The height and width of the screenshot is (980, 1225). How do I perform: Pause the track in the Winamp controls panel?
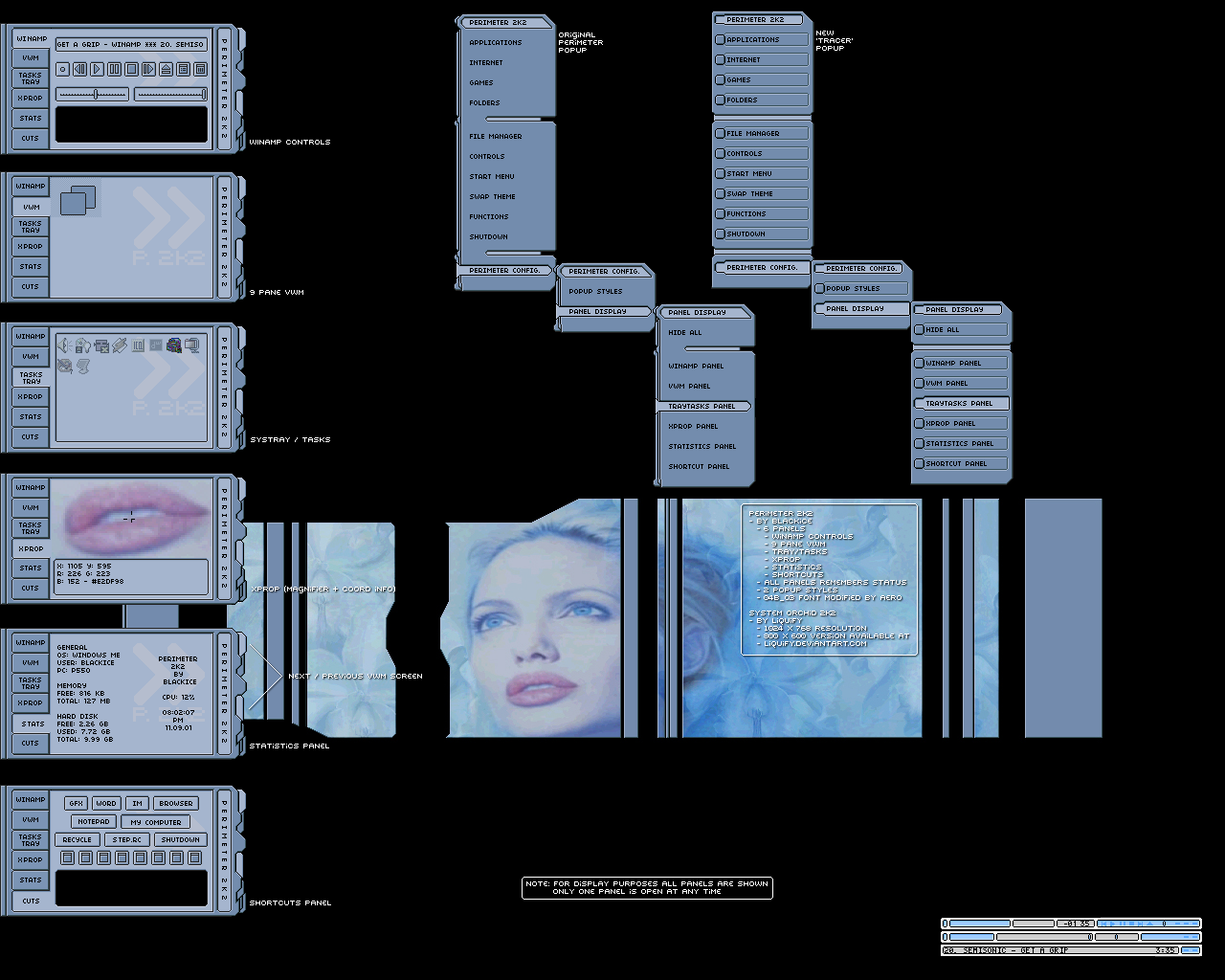pos(114,69)
